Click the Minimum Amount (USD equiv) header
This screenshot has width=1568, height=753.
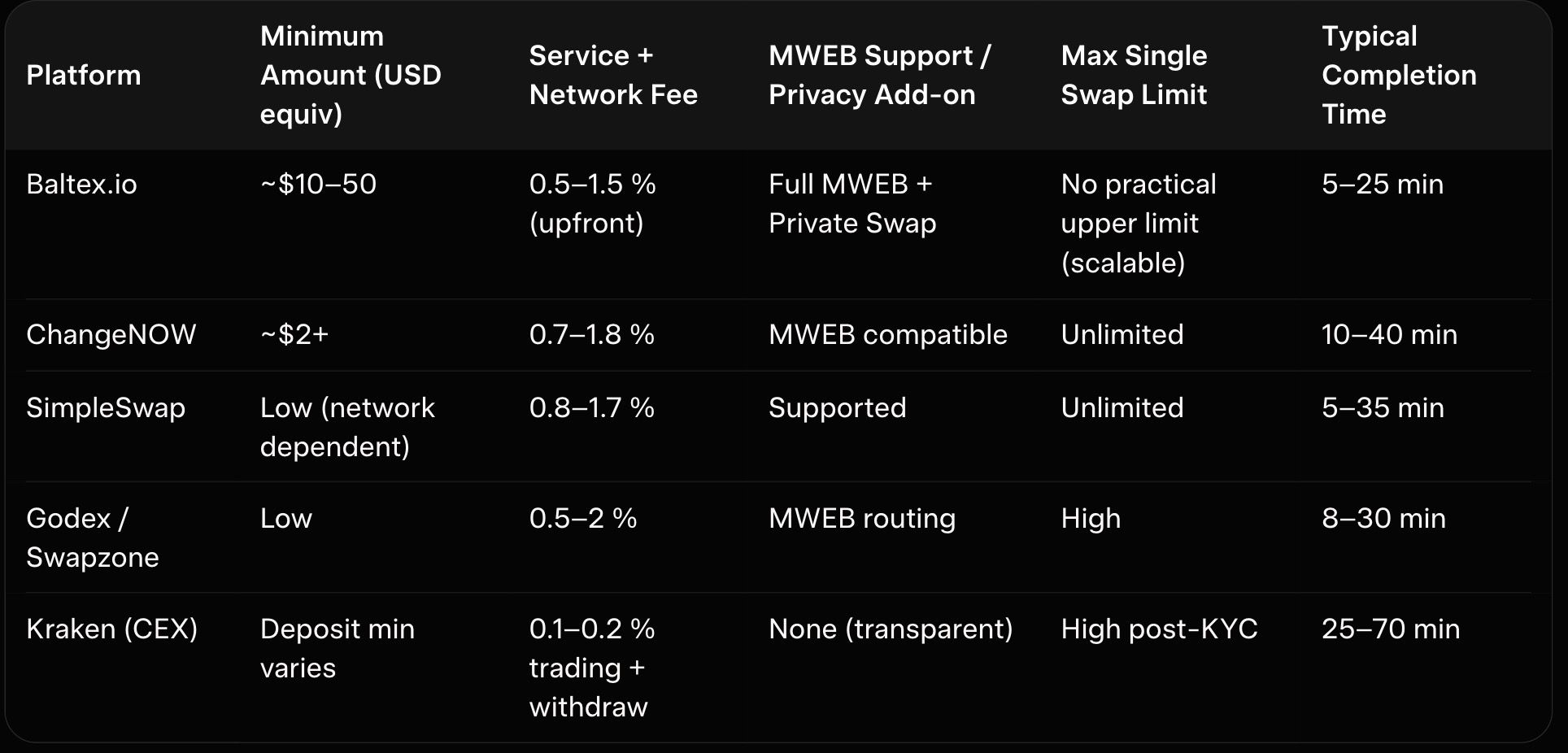[351, 75]
